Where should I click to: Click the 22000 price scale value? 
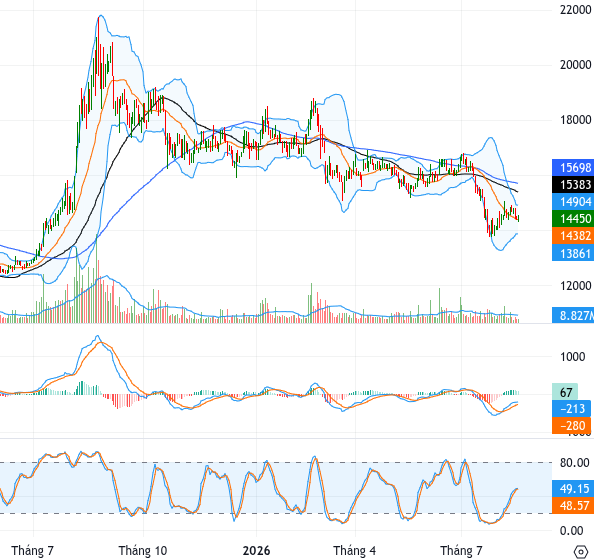point(575,10)
